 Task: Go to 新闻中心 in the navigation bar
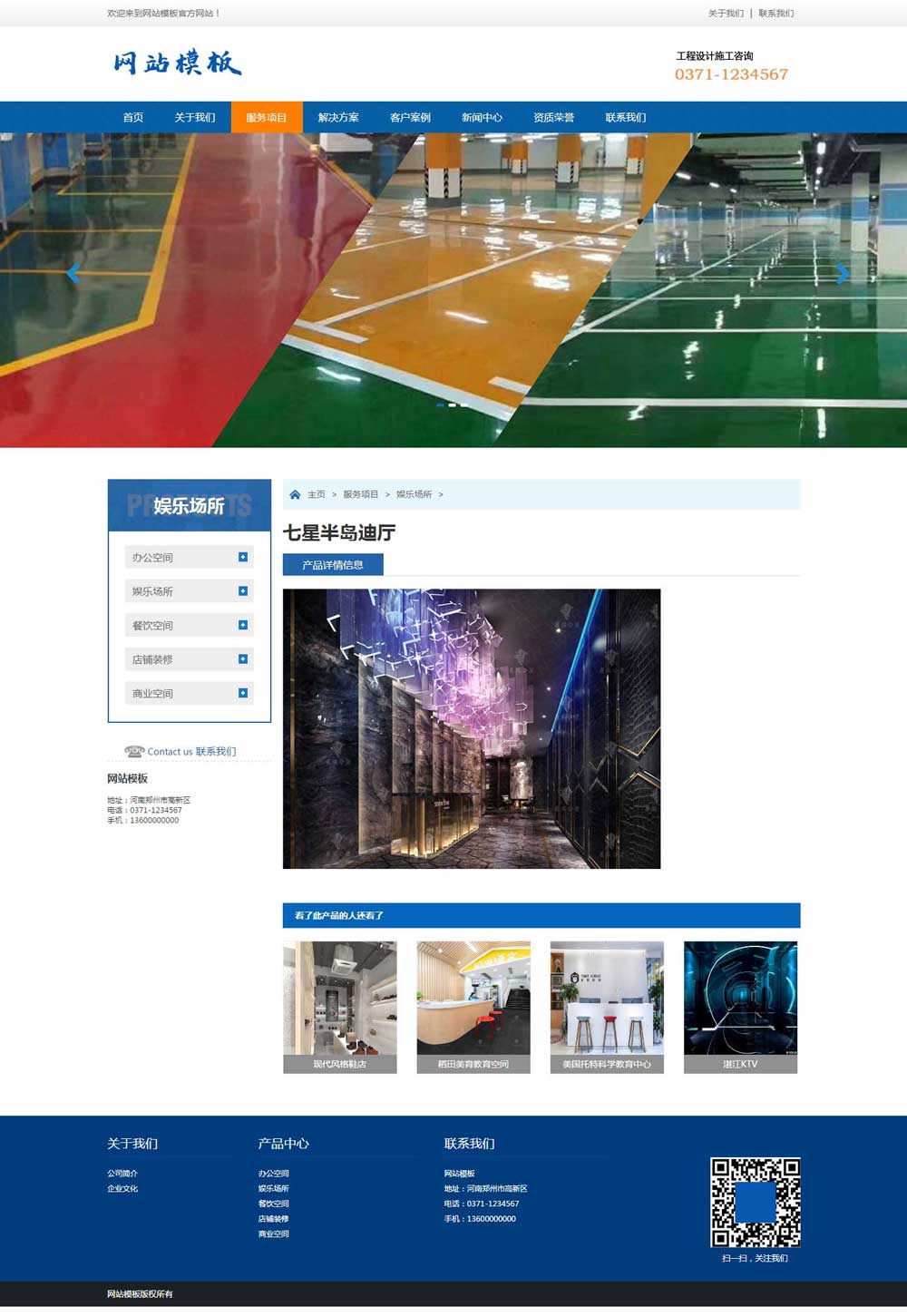pos(482,117)
